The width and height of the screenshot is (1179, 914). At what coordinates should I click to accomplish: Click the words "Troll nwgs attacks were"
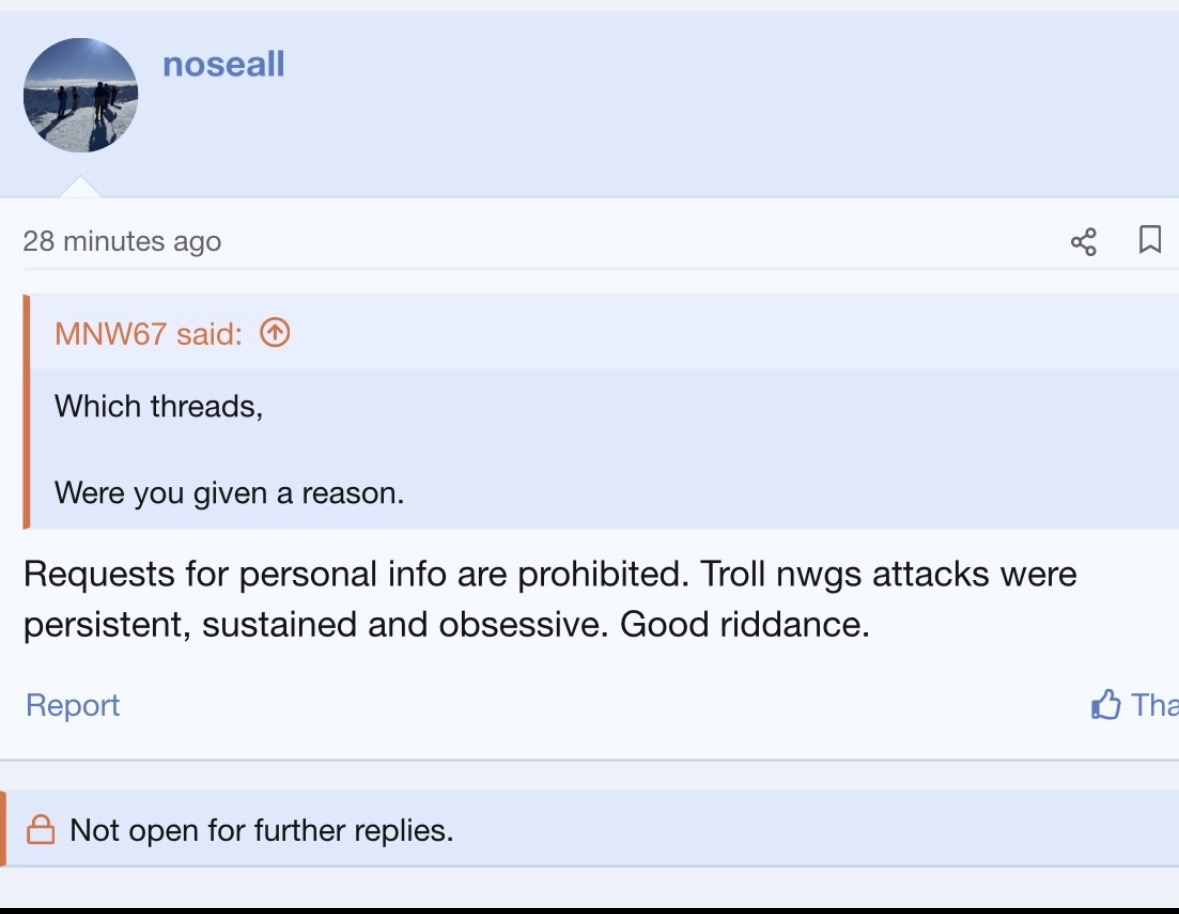(x=888, y=574)
